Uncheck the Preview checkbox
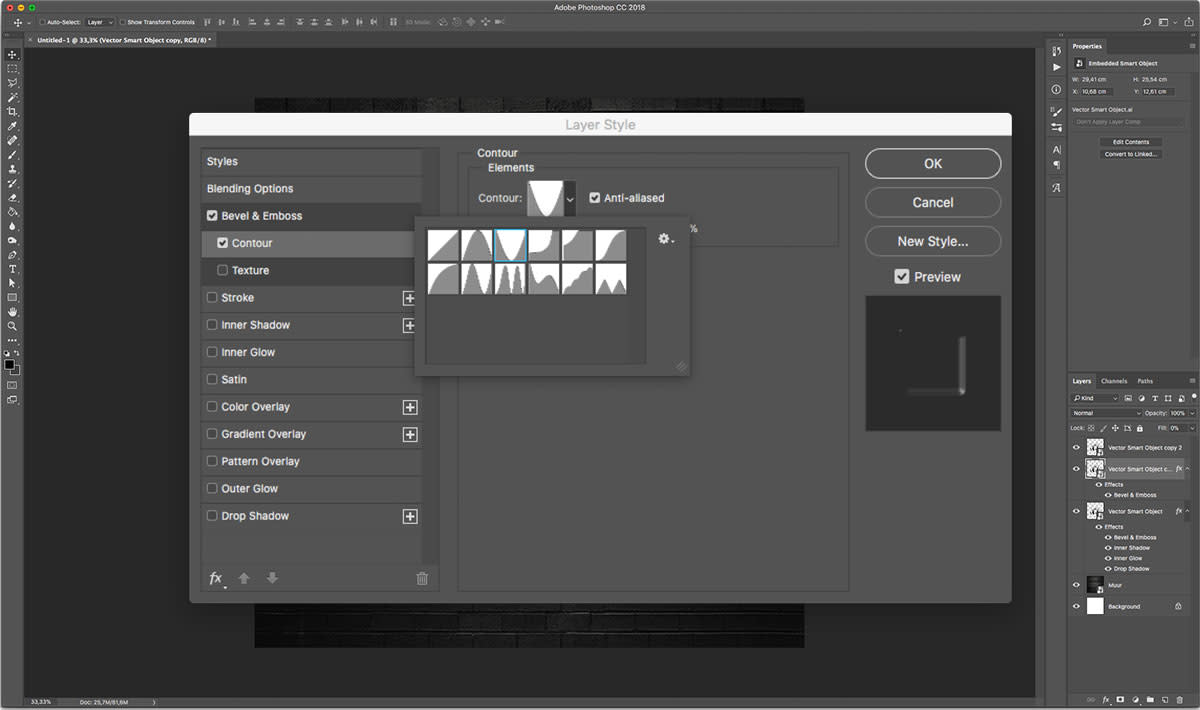 pyautogui.click(x=902, y=277)
